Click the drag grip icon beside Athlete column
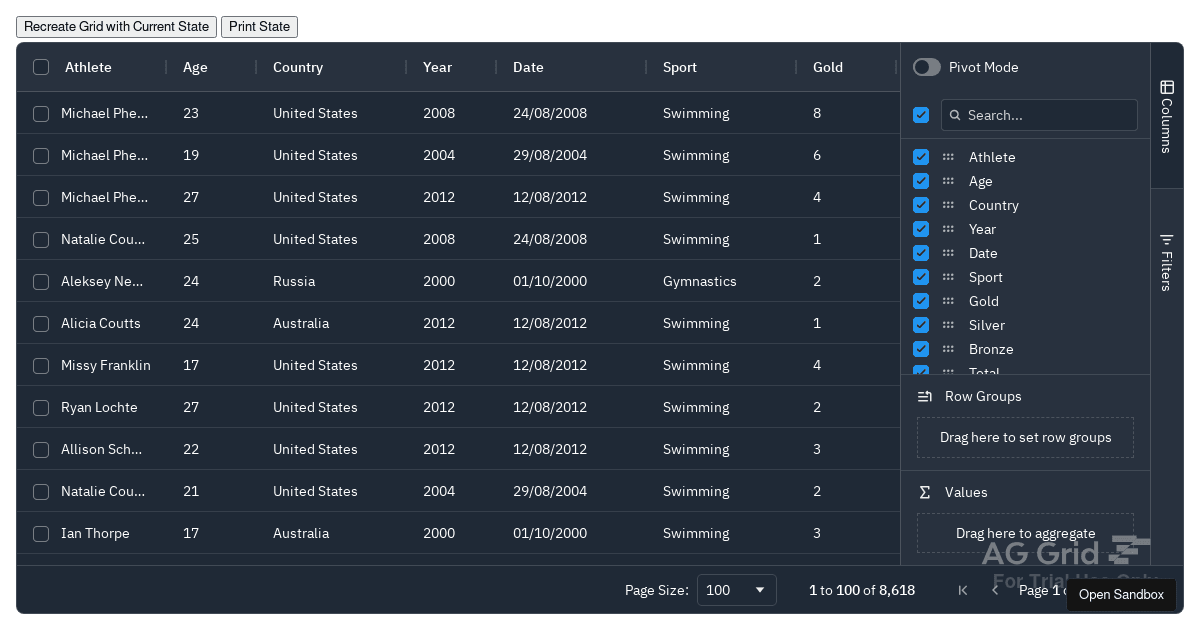1200x630 pixels. tap(948, 157)
